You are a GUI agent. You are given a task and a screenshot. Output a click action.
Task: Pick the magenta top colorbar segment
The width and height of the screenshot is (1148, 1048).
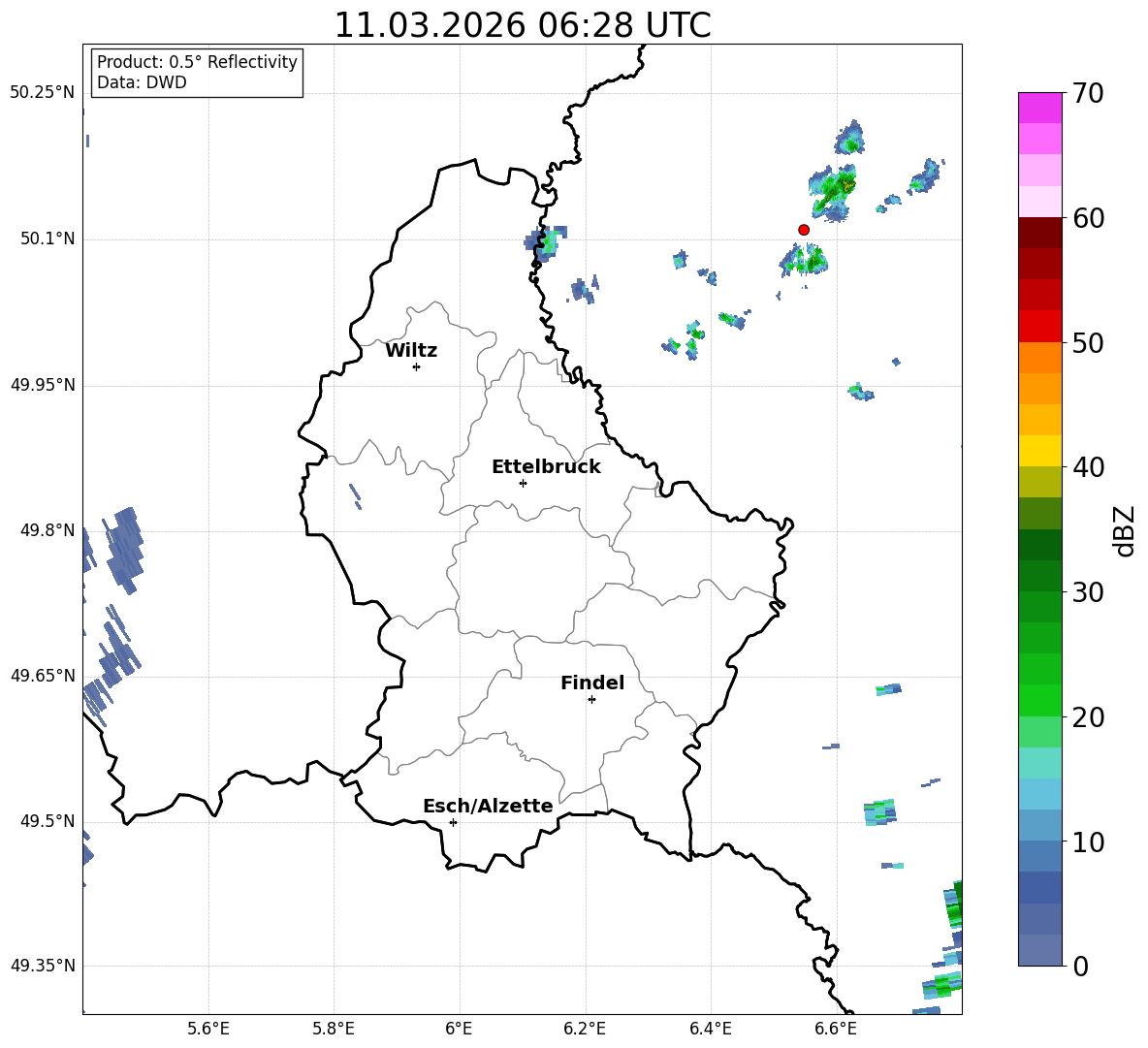point(1039,108)
